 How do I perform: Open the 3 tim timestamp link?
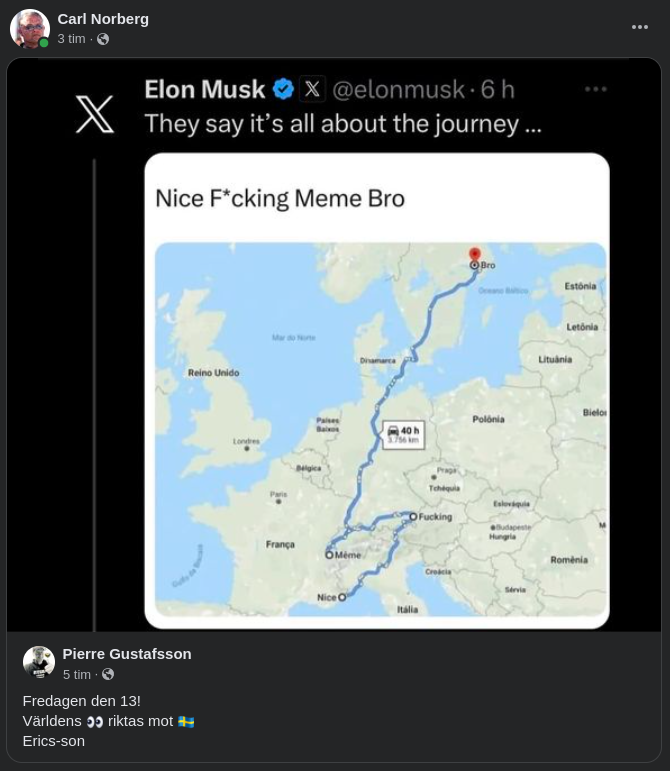pos(71,39)
